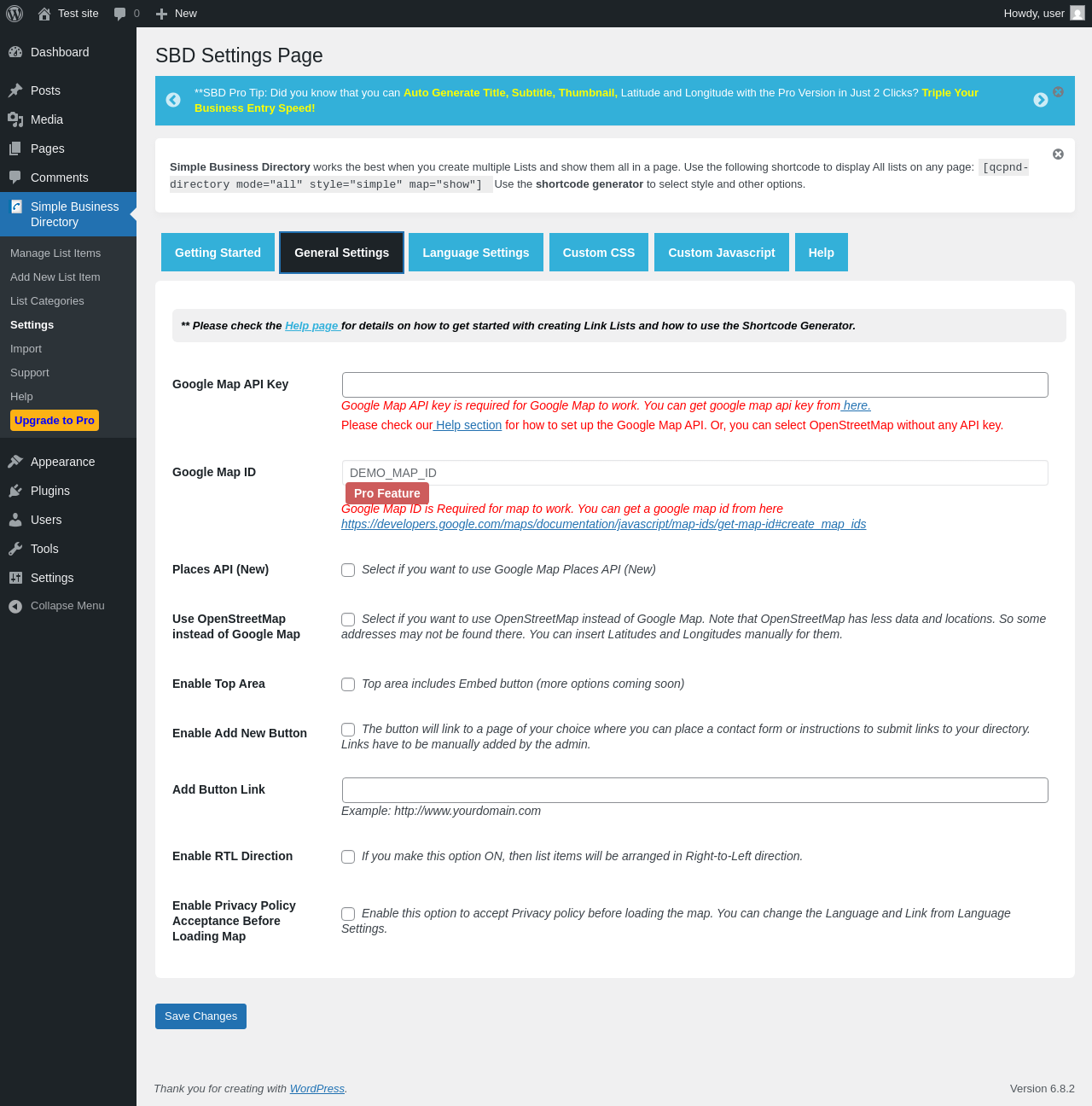Go to Add New List Item

coord(55,277)
